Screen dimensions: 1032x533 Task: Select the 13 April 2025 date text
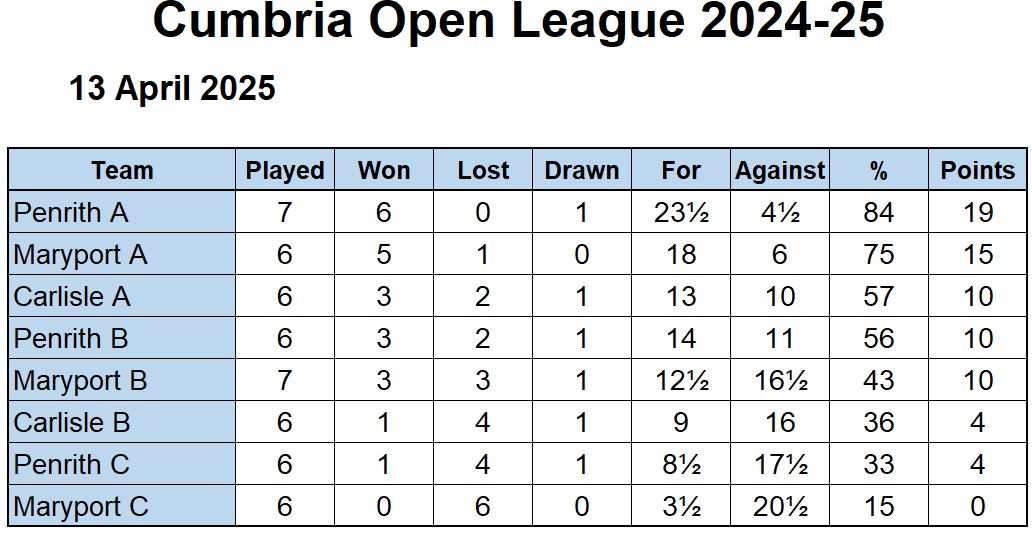(172, 88)
